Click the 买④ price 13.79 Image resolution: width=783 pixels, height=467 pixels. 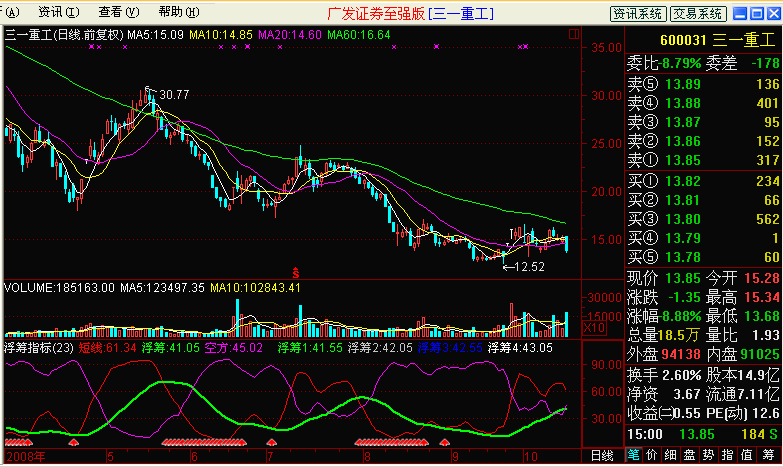click(x=683, y=238)
